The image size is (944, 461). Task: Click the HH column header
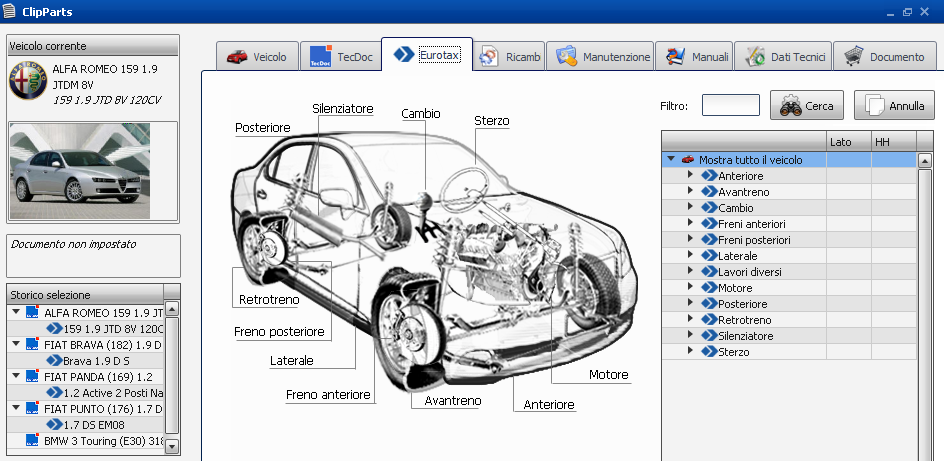pyautogui.click(x=893, y=142)
